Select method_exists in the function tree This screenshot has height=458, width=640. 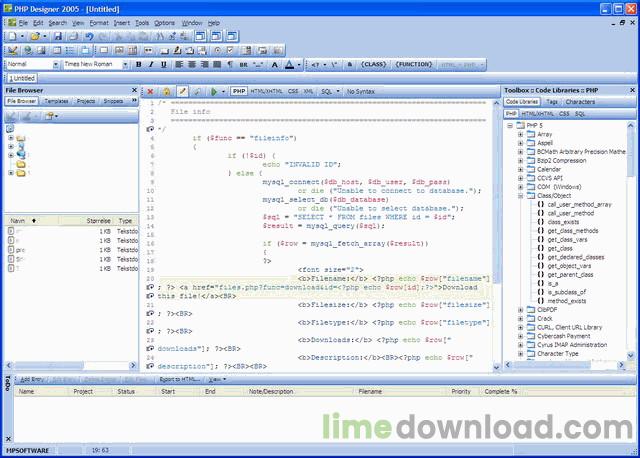567,301
